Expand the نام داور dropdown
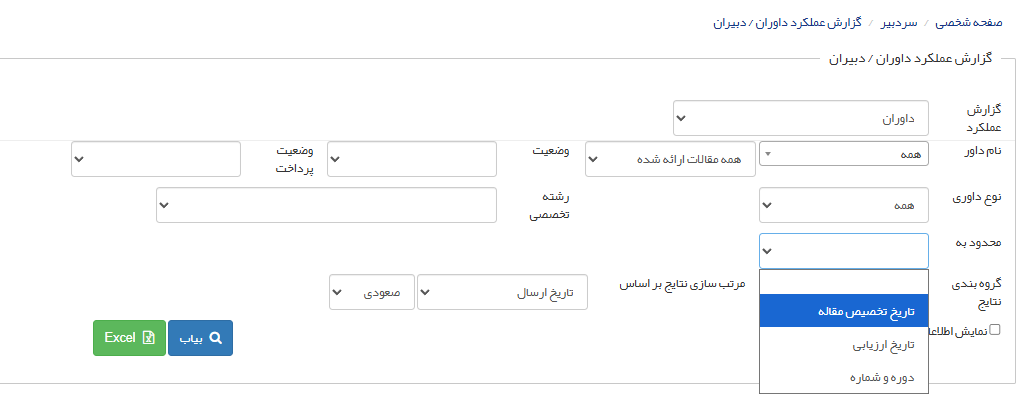 pyautogui.click(x=844, y=153)
